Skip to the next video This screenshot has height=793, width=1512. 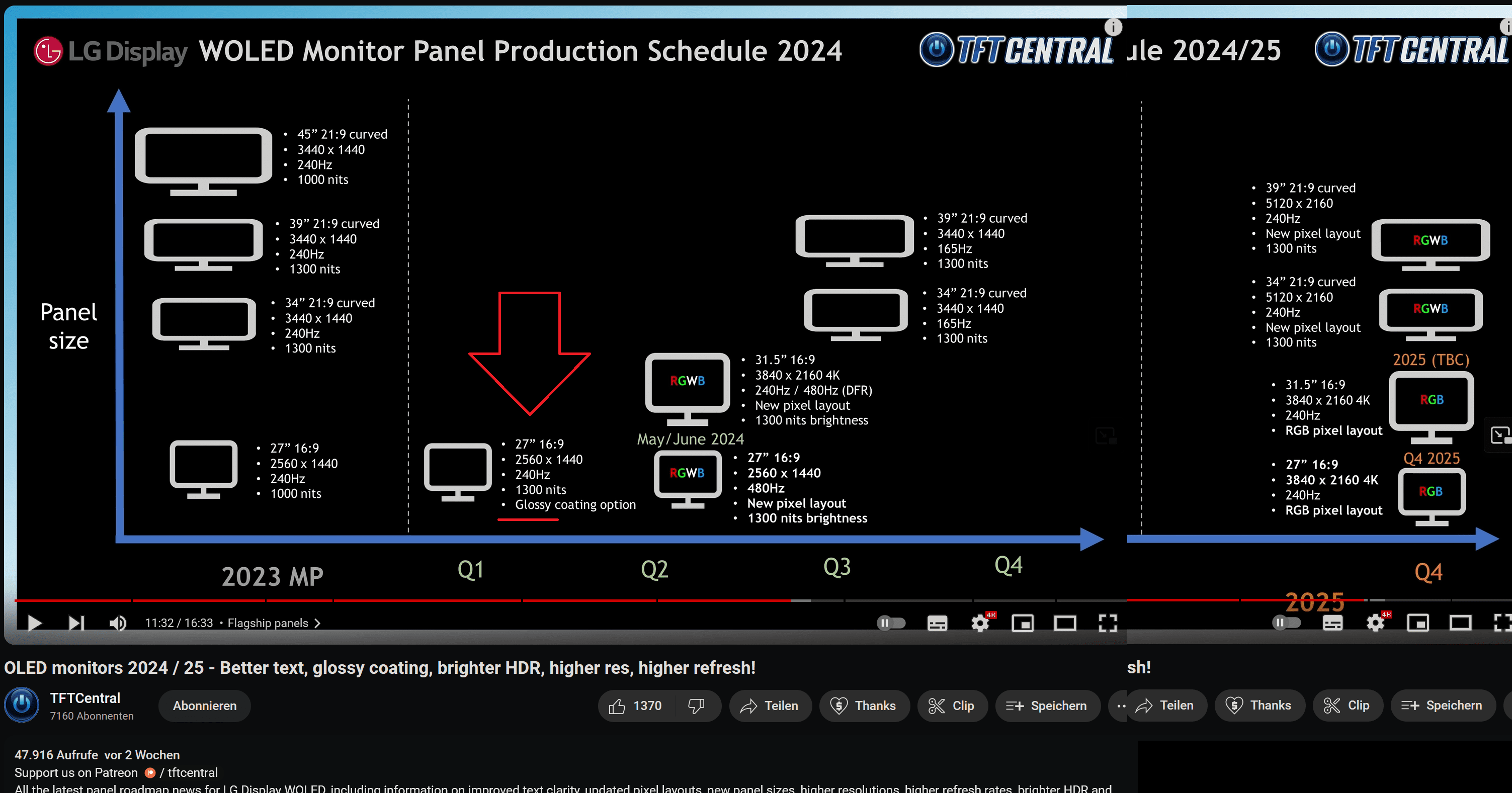pos(76,623)
